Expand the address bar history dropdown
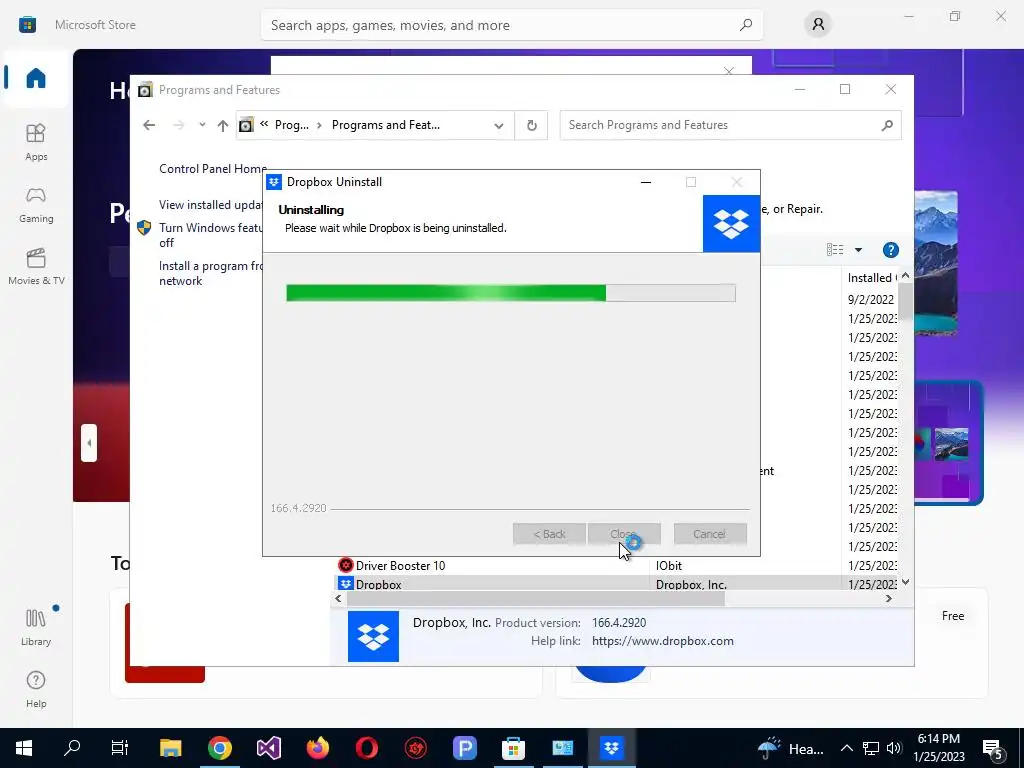 click(499, 125)
